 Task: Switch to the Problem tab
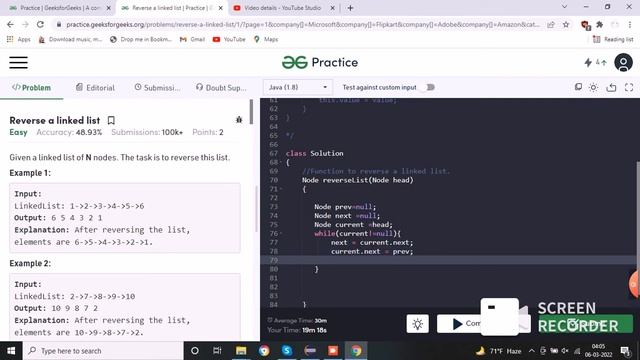click(31, 88)
